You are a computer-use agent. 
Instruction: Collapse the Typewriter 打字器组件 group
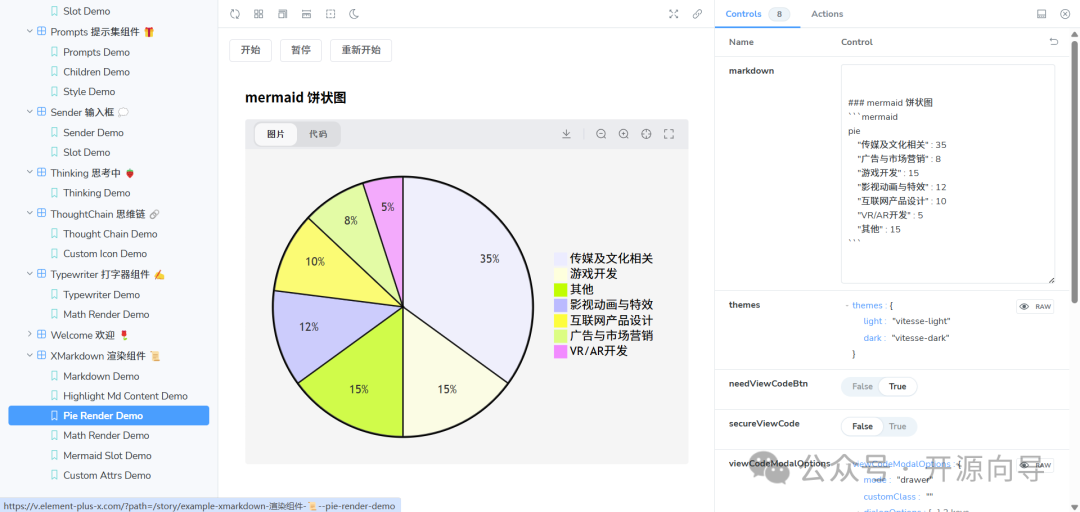(x=30, y=274)
